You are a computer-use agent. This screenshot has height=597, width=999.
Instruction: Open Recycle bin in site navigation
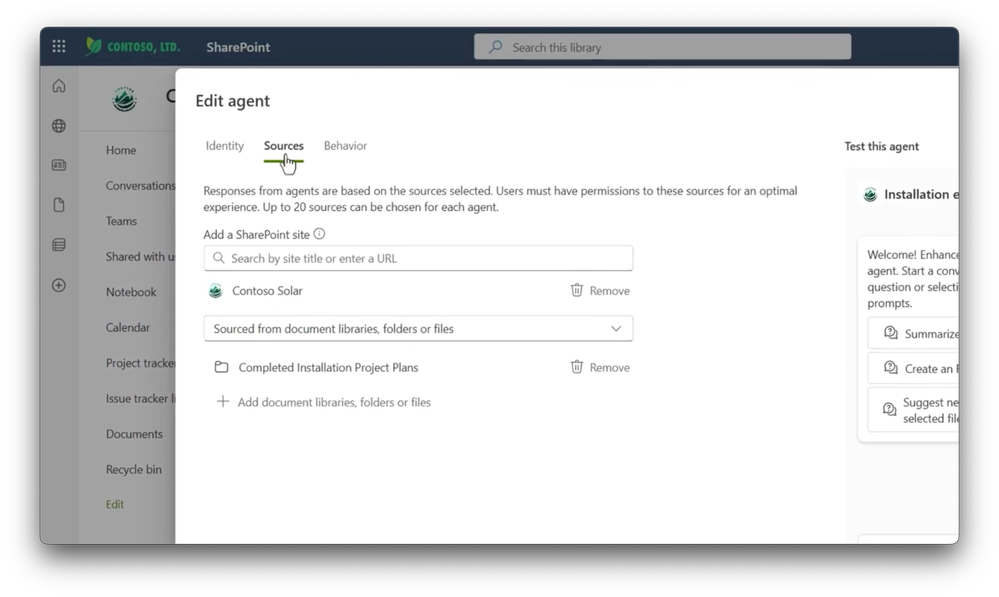click(133, 470)
